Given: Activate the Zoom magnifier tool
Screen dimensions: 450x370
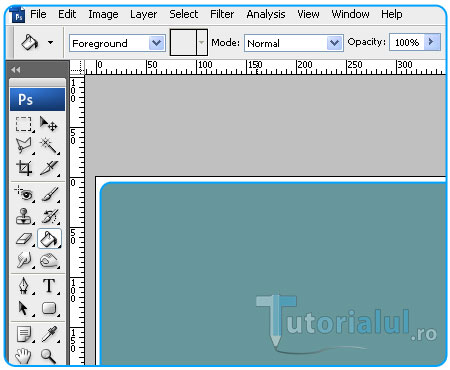Looking at the screenshot, I should coord(49,356).
